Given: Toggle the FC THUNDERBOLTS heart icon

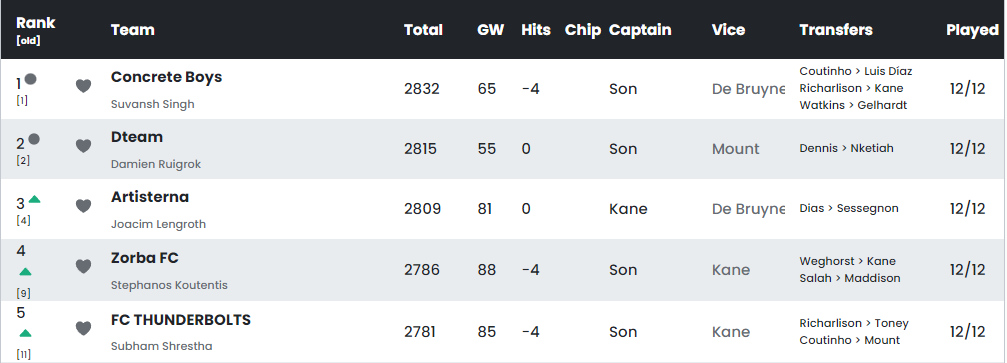Looking at the screenshot, I should [83, 328].
